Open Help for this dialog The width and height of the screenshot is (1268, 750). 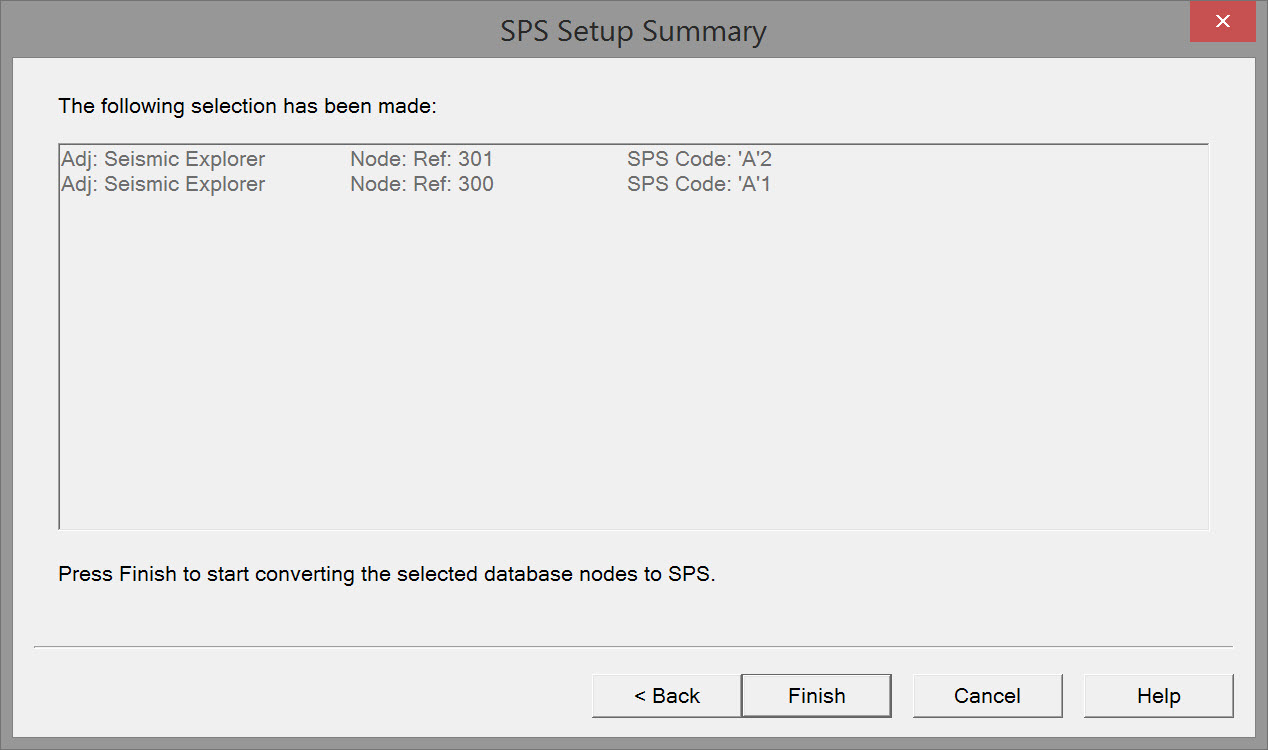(x=1158, y=696)
